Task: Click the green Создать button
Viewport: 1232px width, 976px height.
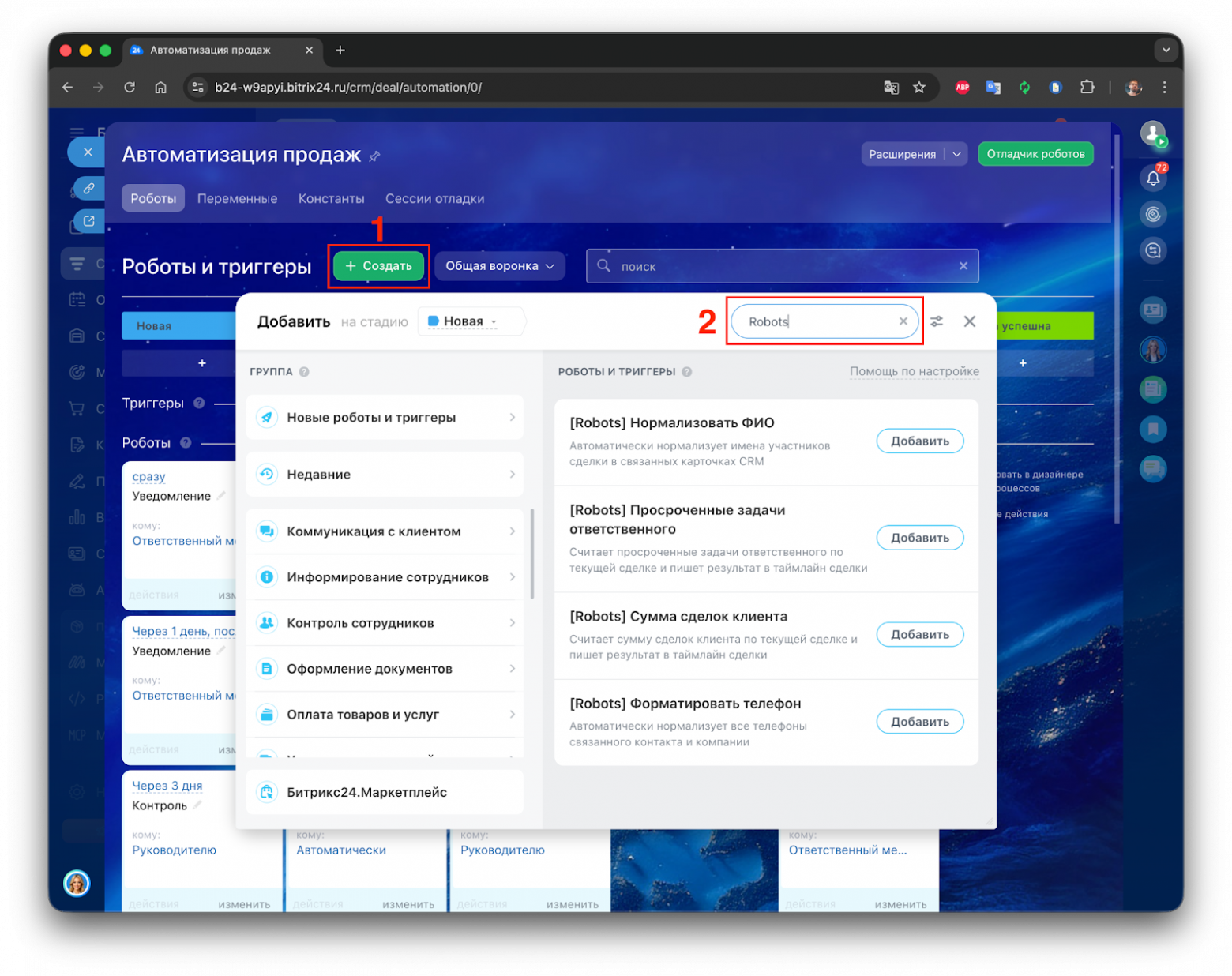Action: (379, 266)
